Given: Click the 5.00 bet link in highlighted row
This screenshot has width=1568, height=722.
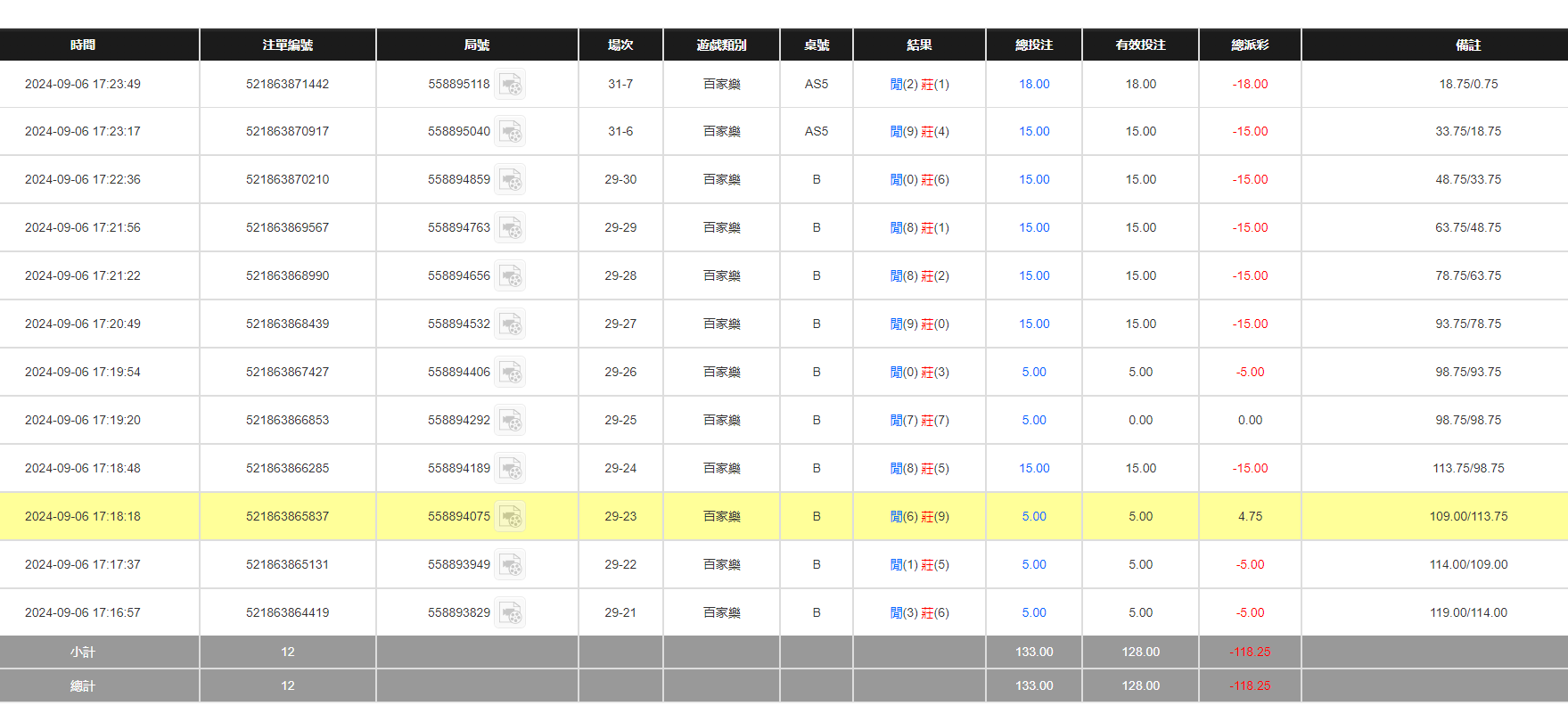Looking at the screenshot, I should [x=1034, y=517].
